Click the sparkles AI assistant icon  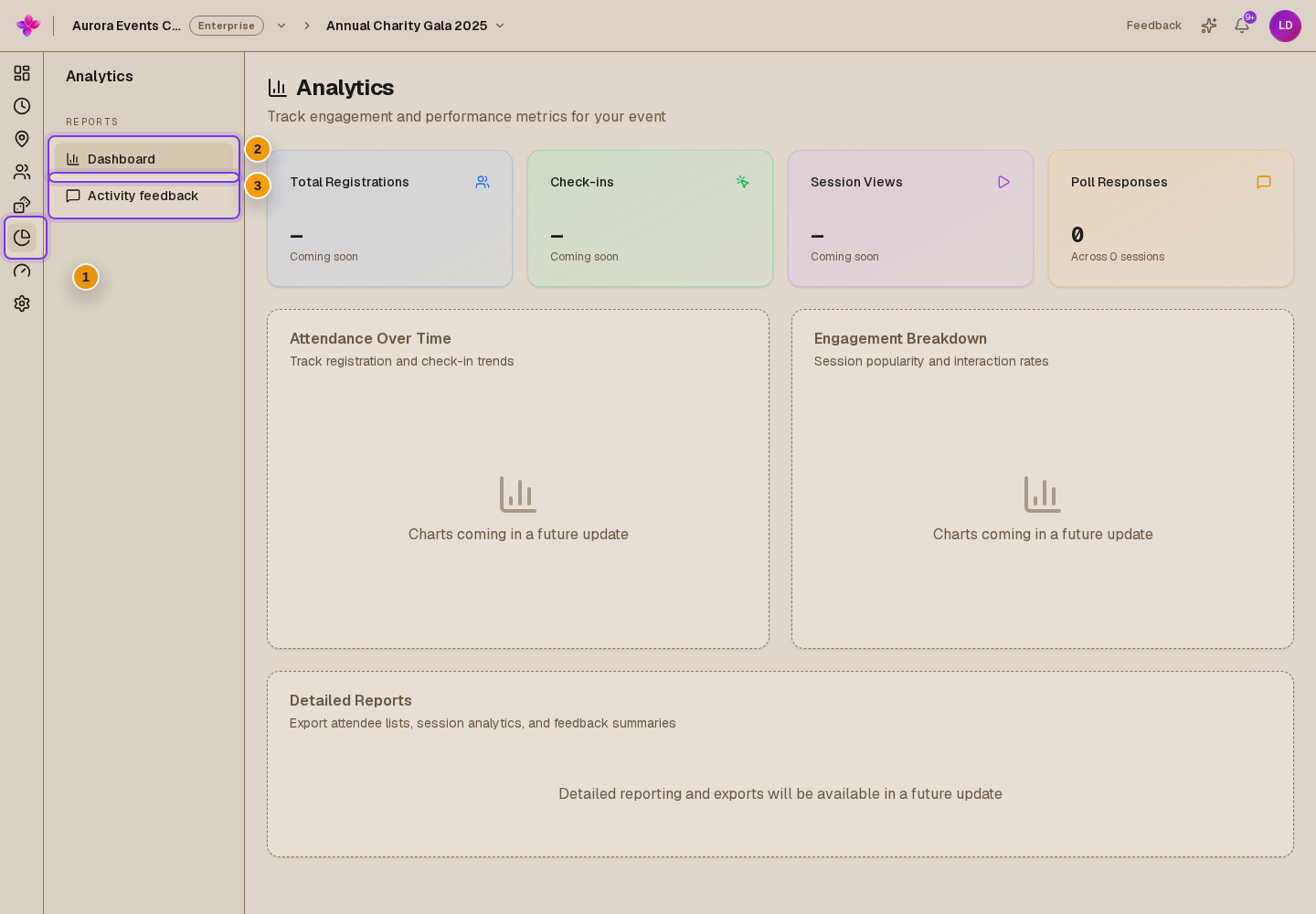pyautogui.click(x=1209, y=26)
